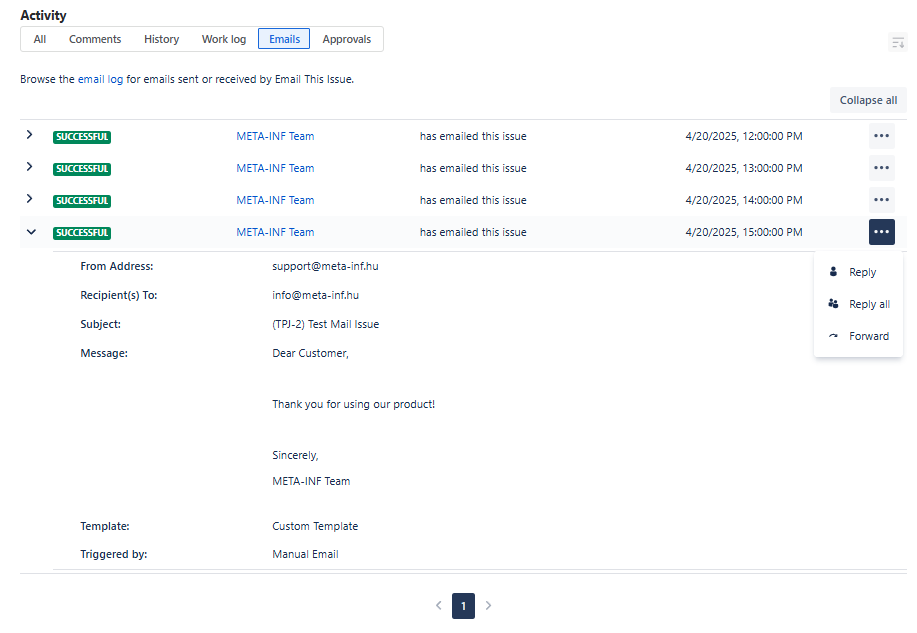Screen dimensions: 917x633
Task: Choose Forward from the actions menu
Action: 868,336
